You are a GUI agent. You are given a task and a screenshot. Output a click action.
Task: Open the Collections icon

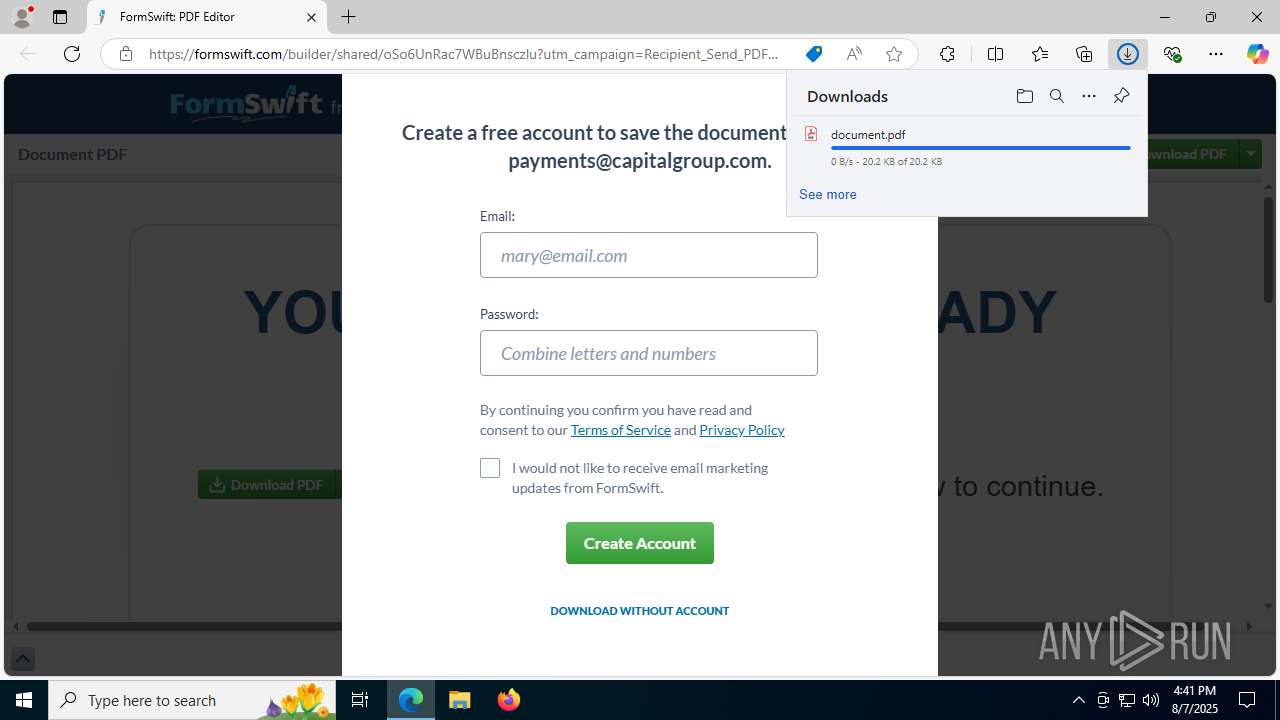point(1084,54)
